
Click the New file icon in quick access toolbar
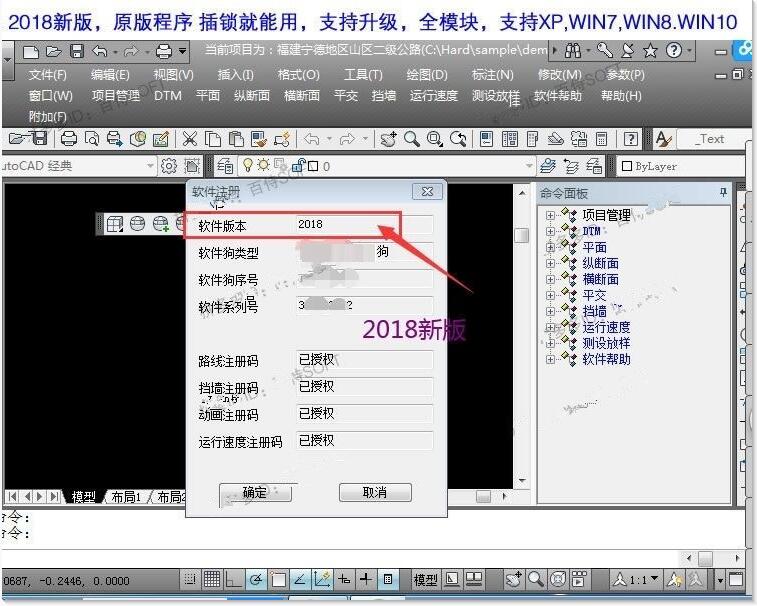30,51
